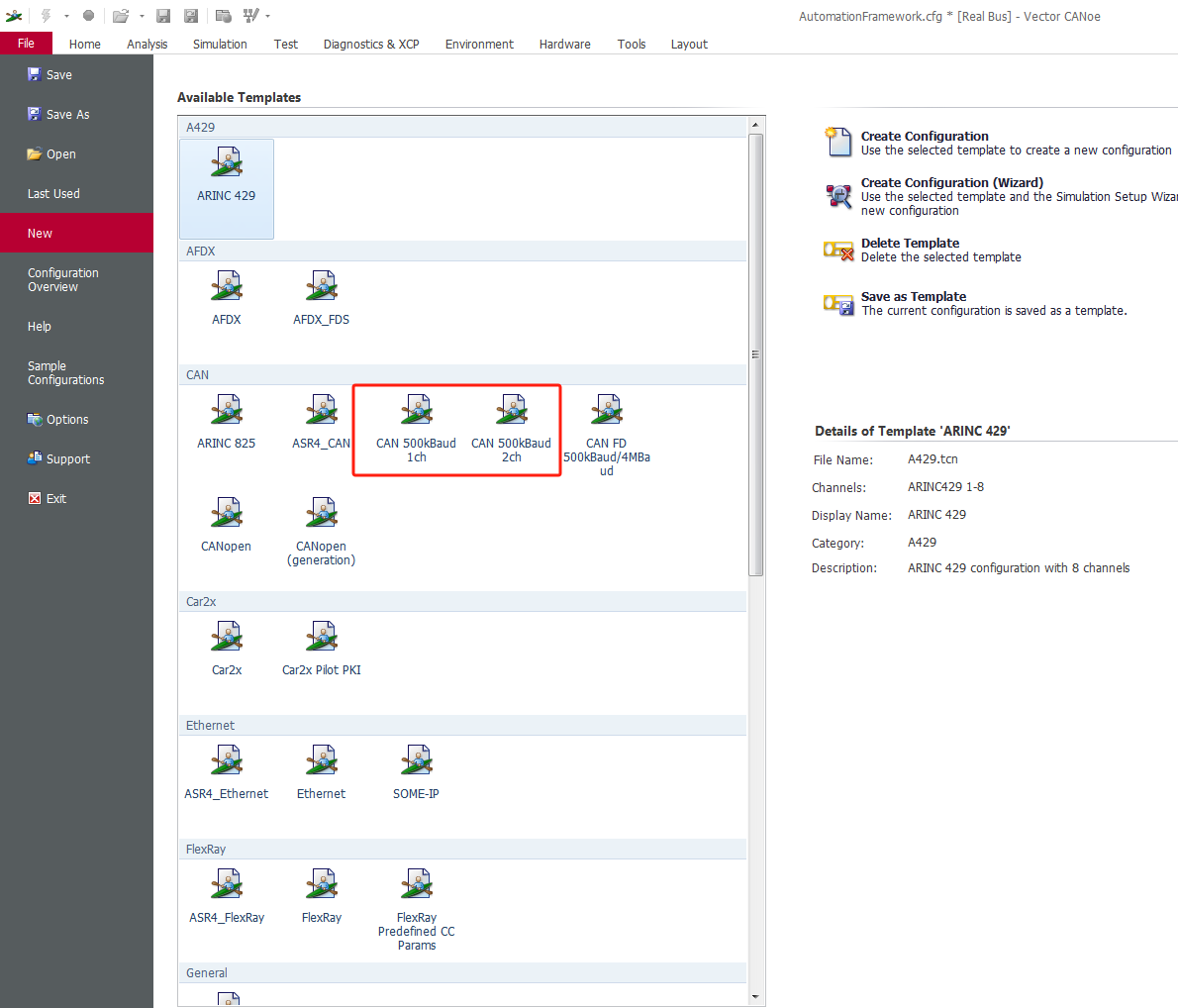This screenshot has width=1178, height=1008.
Task: Expand the dropdown arrow beside the open folder
Action: (x=142, y=16)
